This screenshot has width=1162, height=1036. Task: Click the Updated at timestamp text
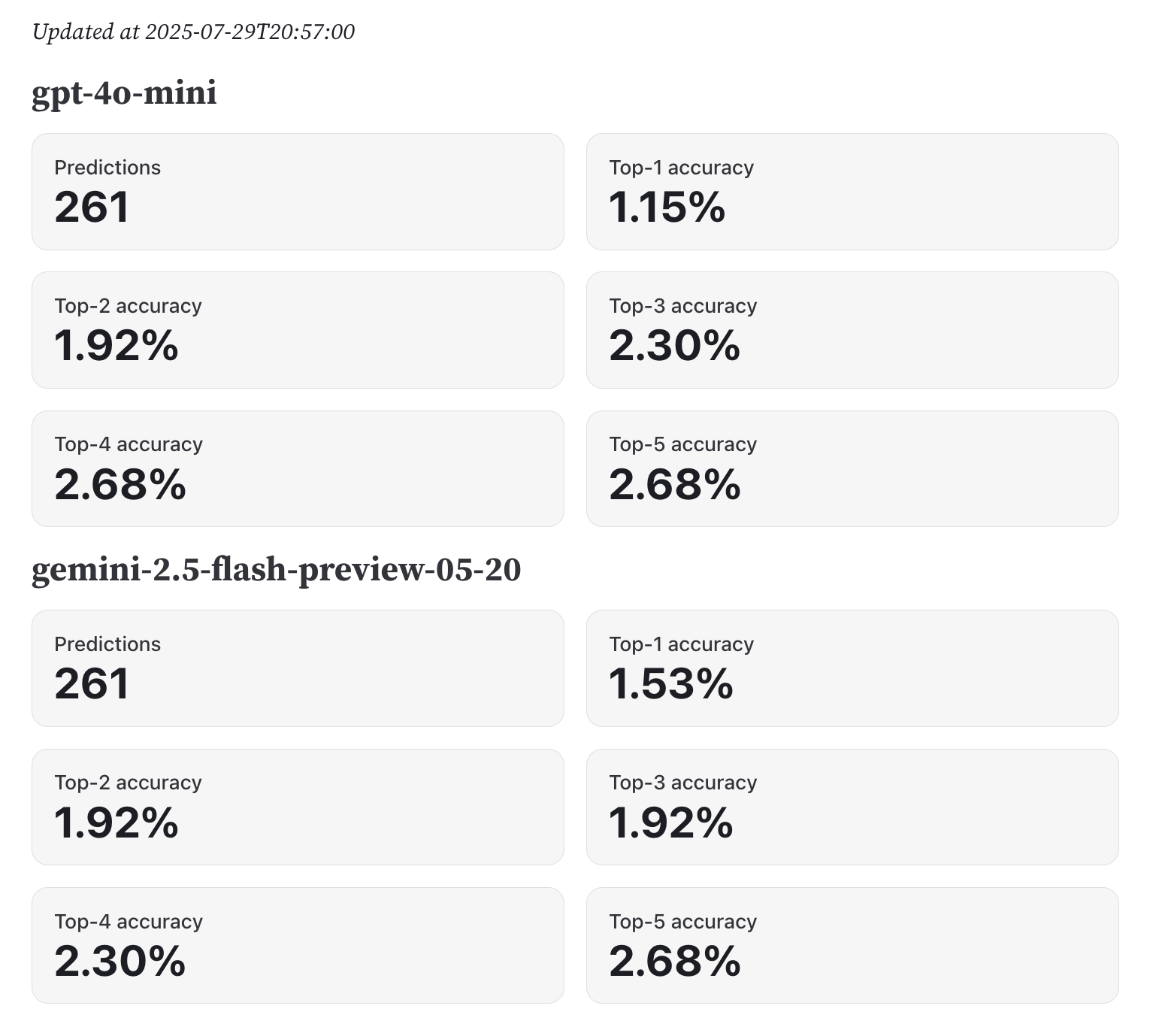[193, 32]
